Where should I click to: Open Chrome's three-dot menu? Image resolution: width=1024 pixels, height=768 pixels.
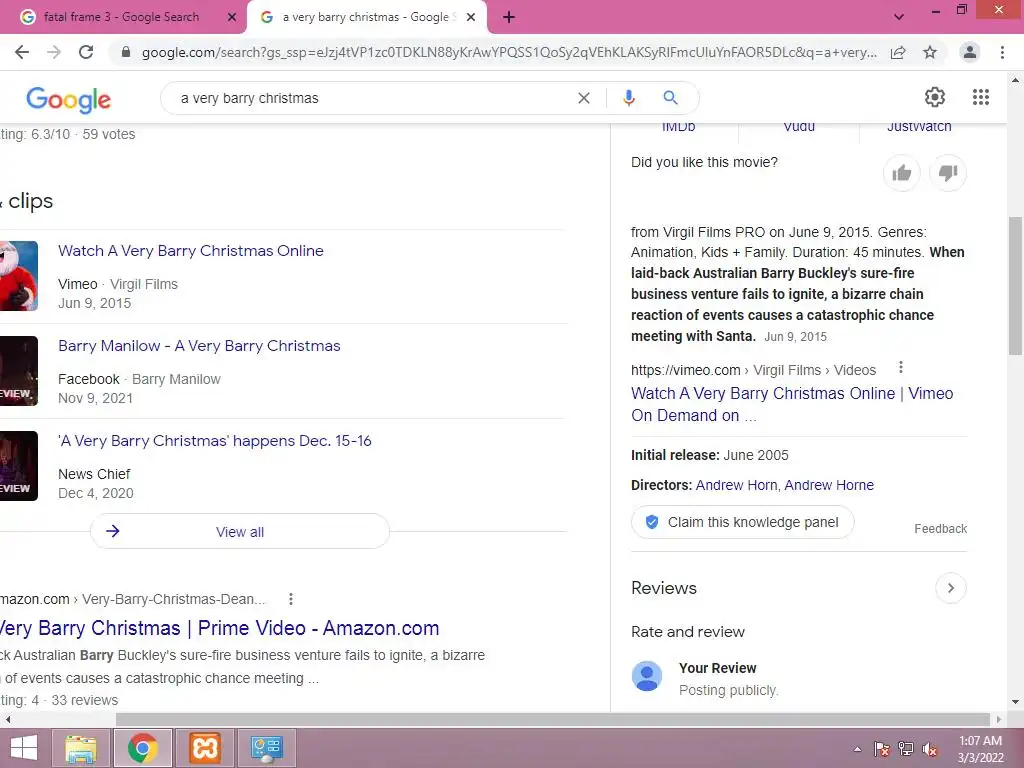click(x=1002, y=52)
